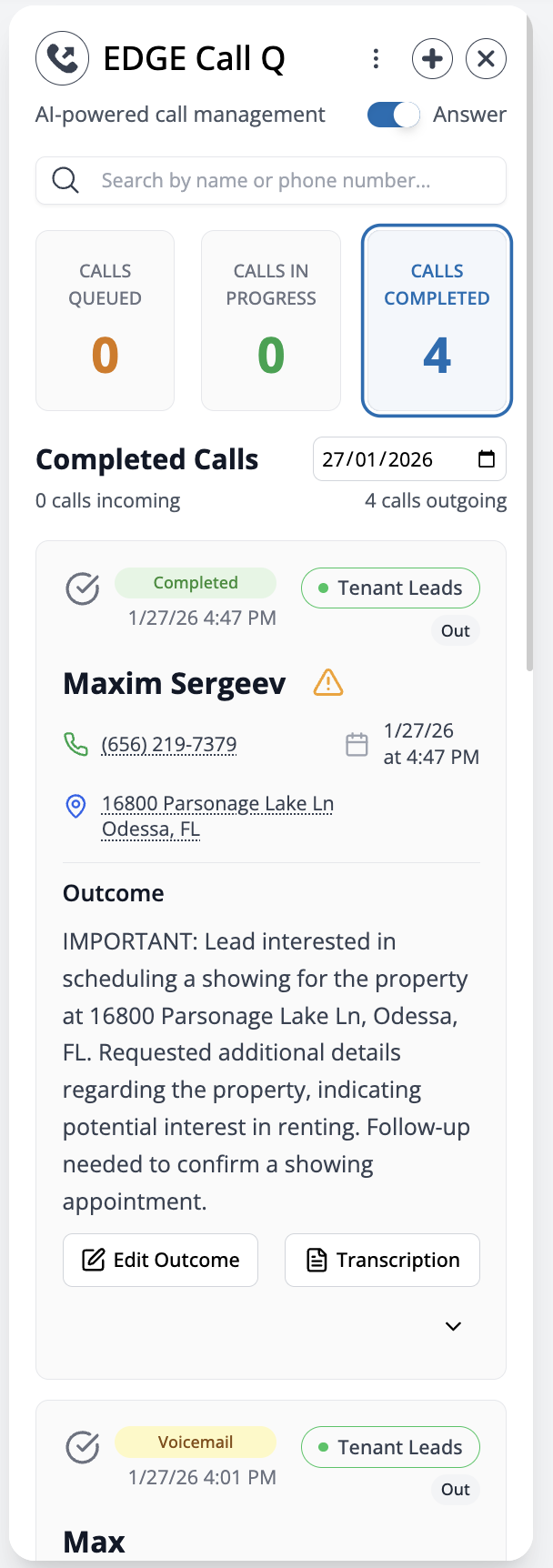553x1568 pixels.
Task: Click the checkmark circle on the Completed call
Action: point(83,588)
